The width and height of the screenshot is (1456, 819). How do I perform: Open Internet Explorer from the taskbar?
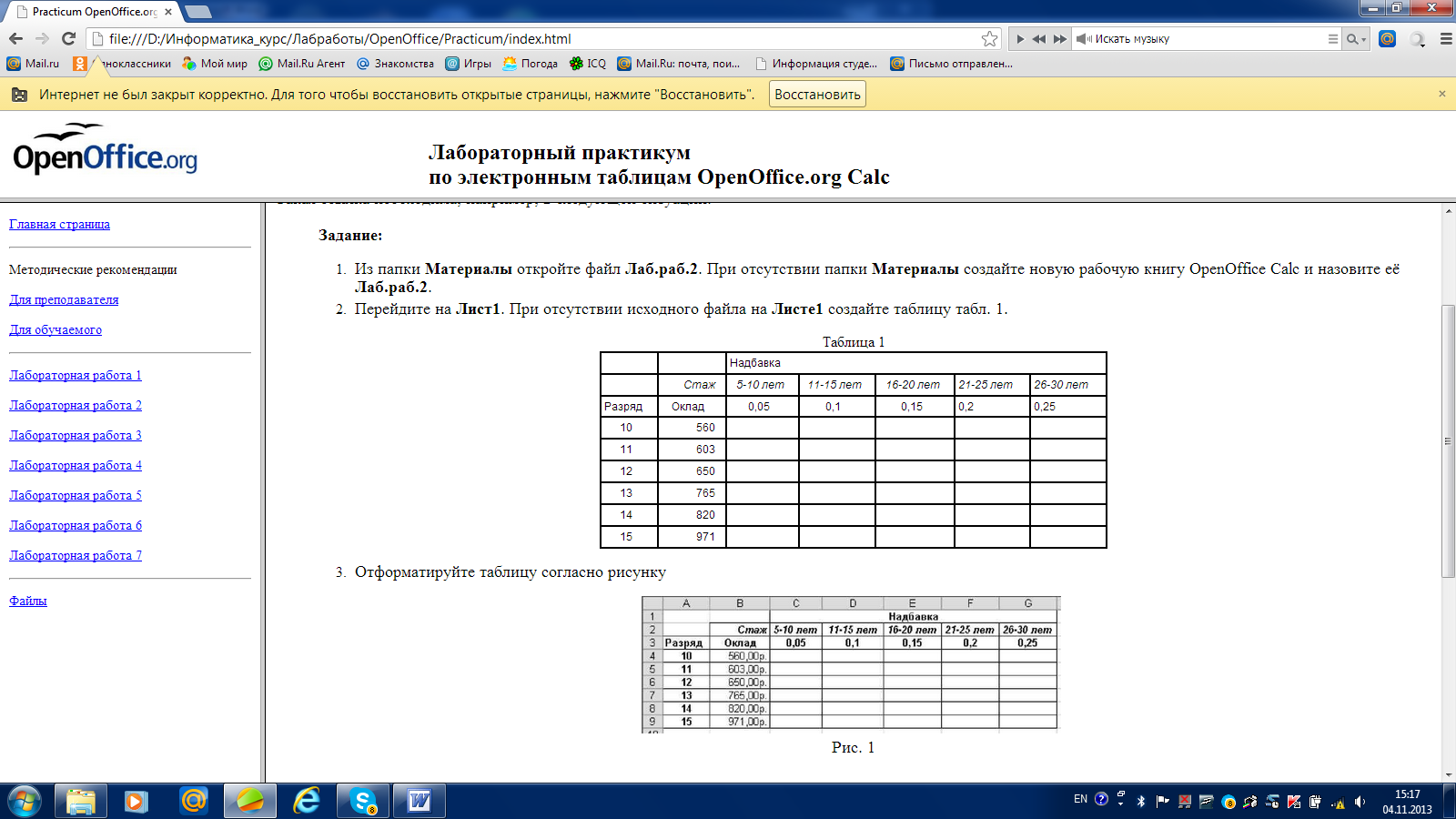pos(307,801)
